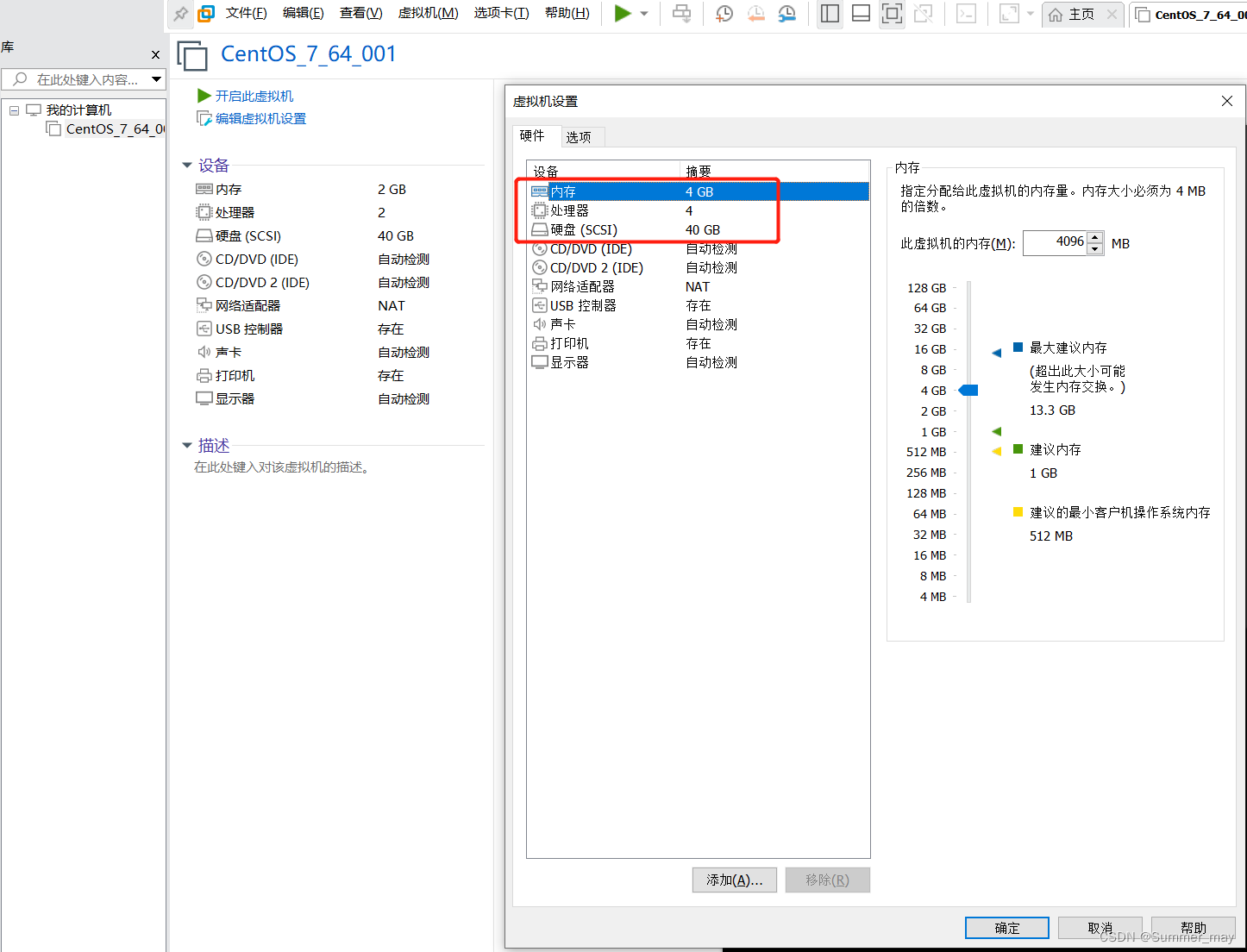This screenshot has height=952, width=1247.
Task: Click the 编辑虚拟机设置 link
Action: pyautogui.click(x=260, y=119)
